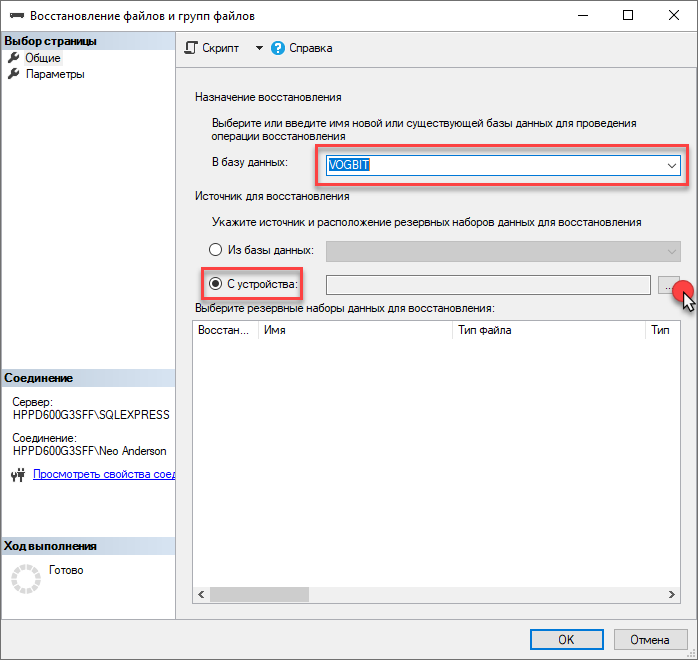Viewport: 698px width, 660px height.
Task: Click the 'Восстан...' column header
Action: click(225, 330)
